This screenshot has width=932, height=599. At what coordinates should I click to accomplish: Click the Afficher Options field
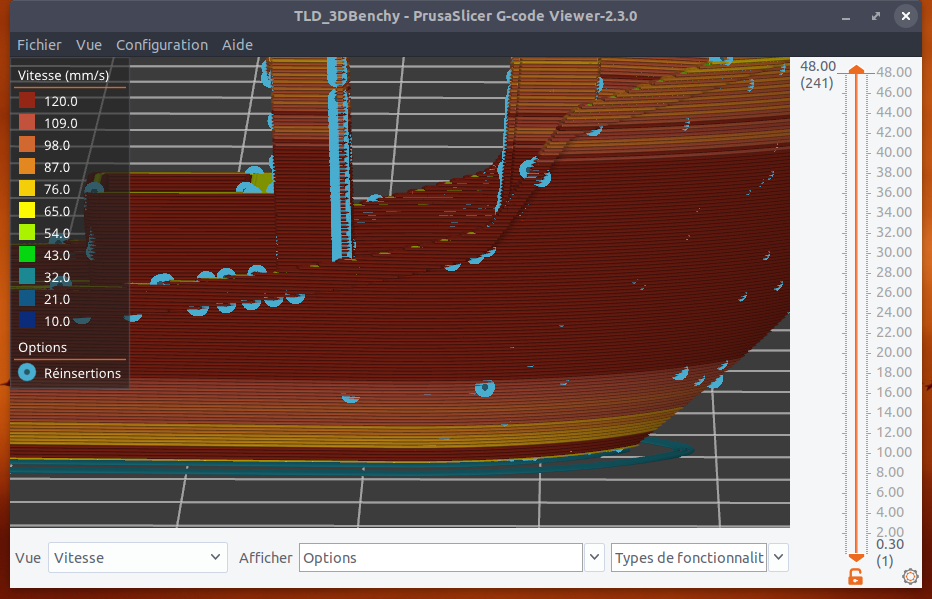(440, 557)
